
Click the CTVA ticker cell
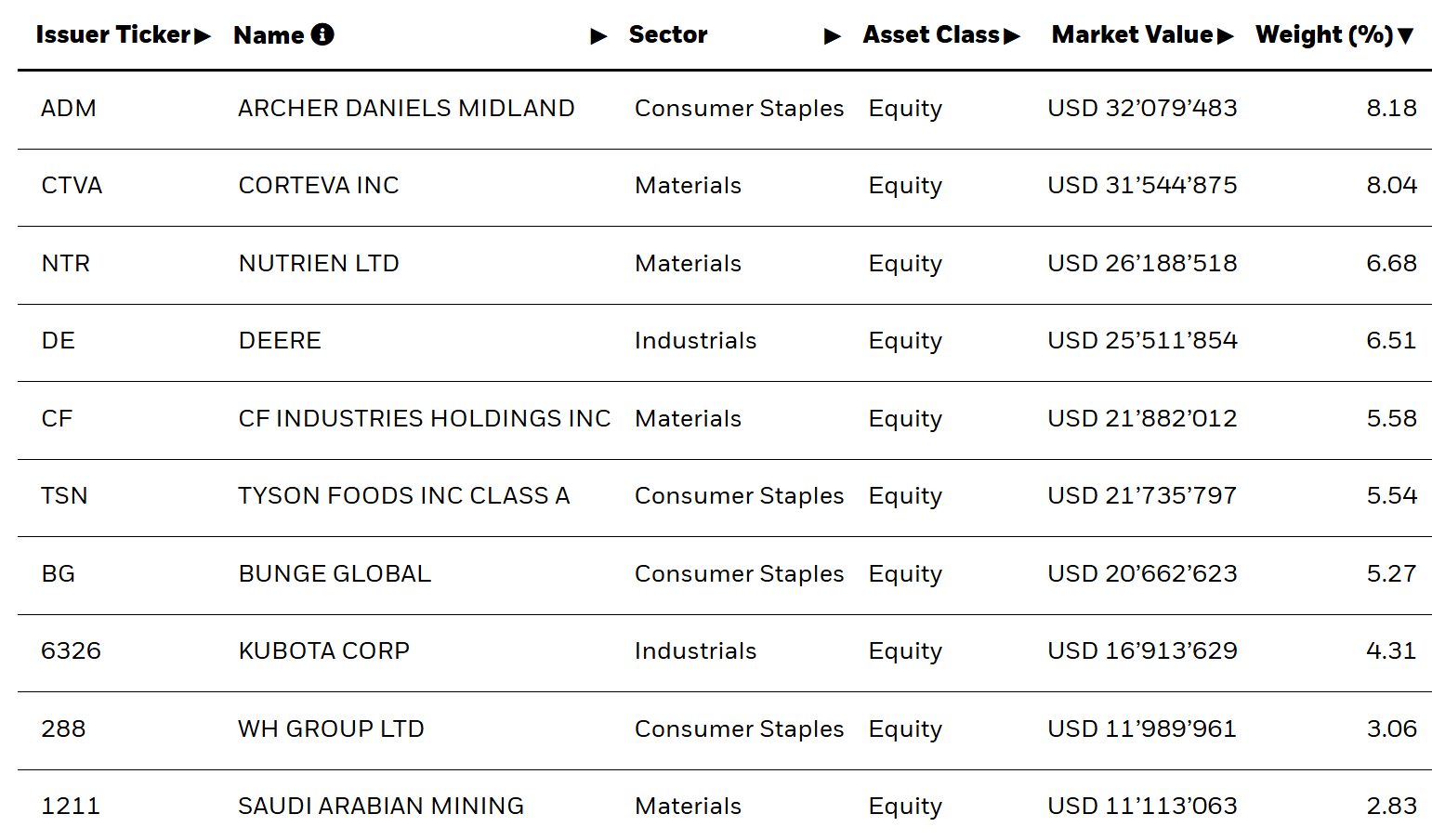[x=72, y=186]
